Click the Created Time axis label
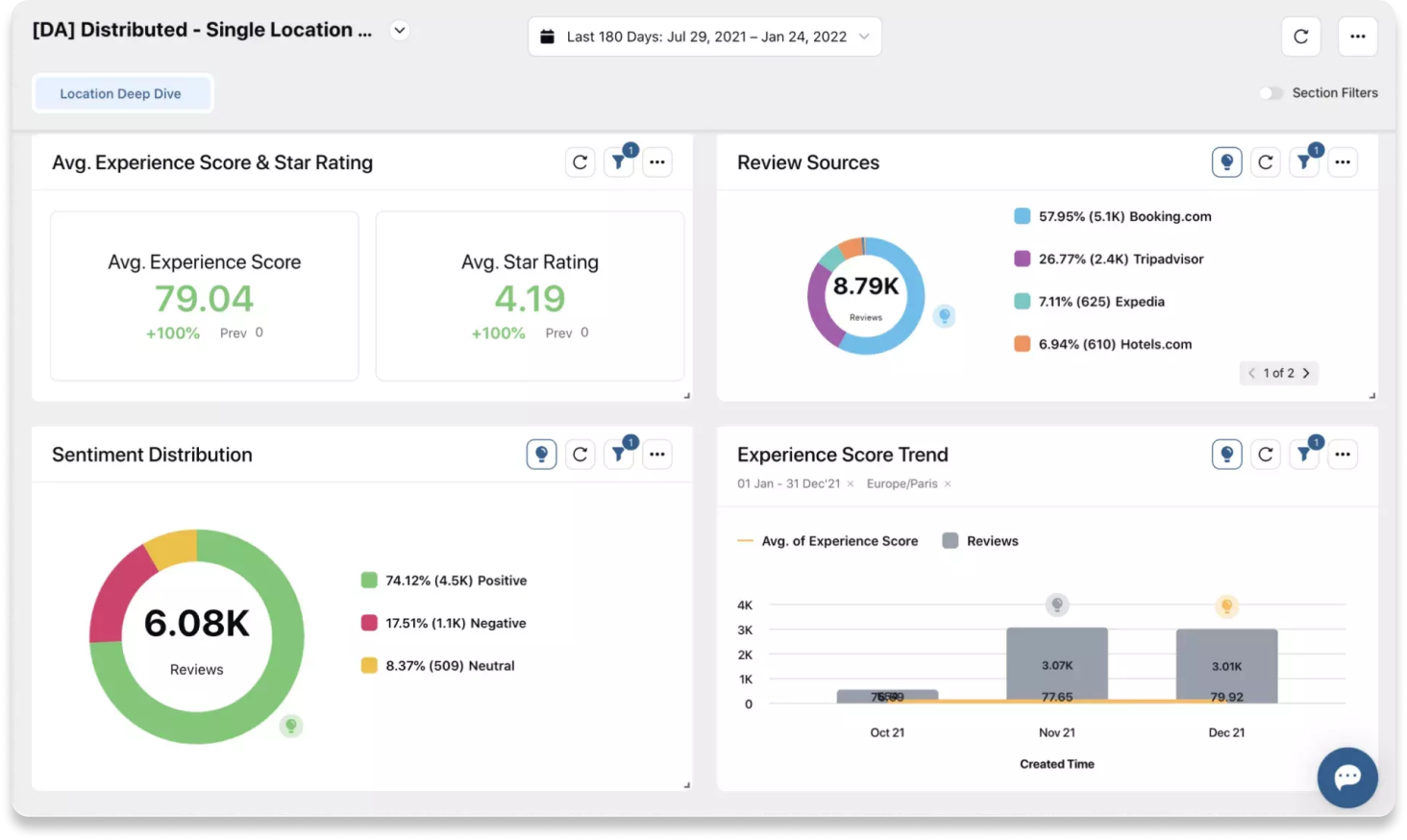 pyautogui.click(x=1057, y=764)
